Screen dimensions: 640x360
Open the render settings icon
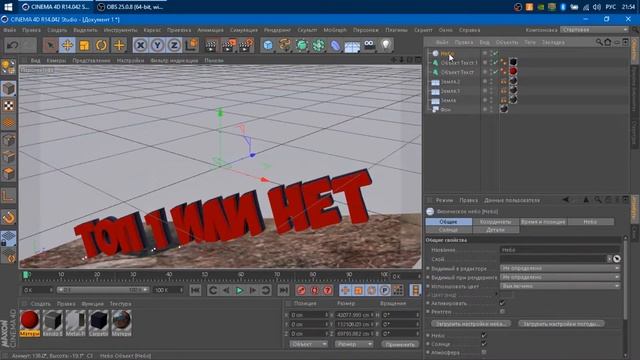coord(246,45)
